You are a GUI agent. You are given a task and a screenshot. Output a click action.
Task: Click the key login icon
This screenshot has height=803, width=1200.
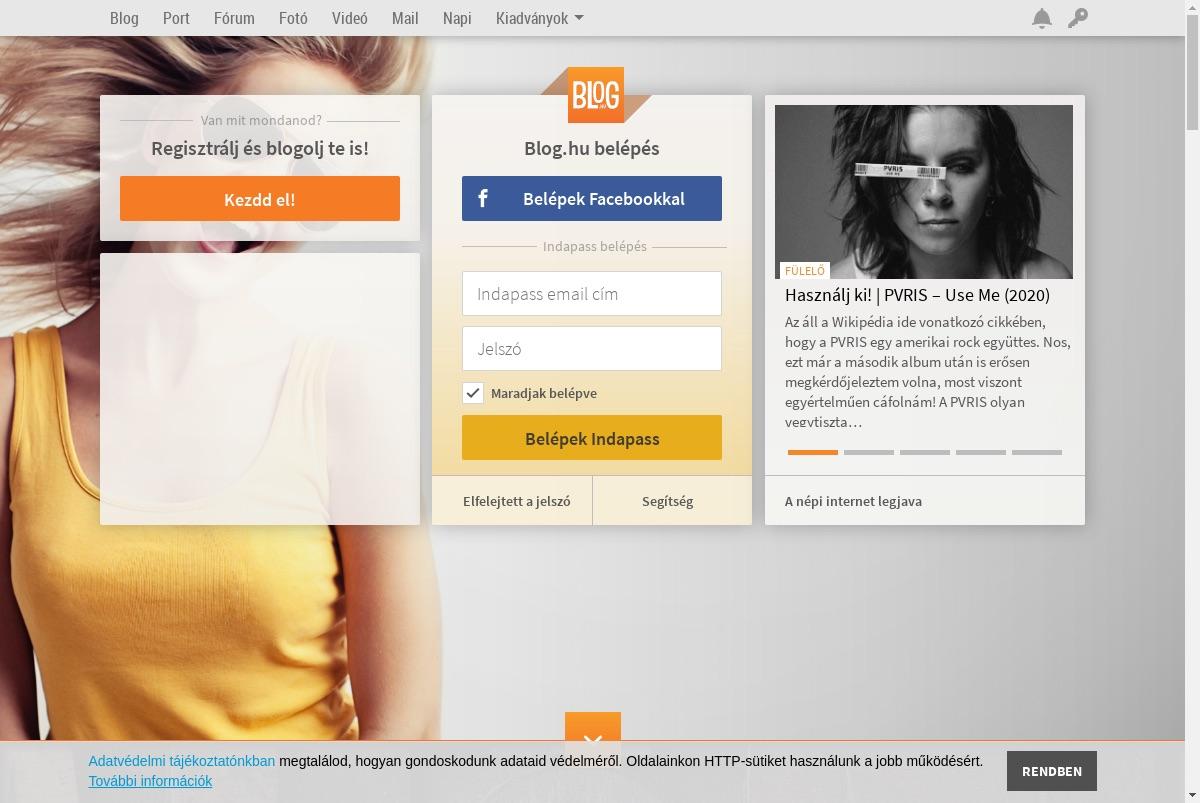tap(1077, 18)
